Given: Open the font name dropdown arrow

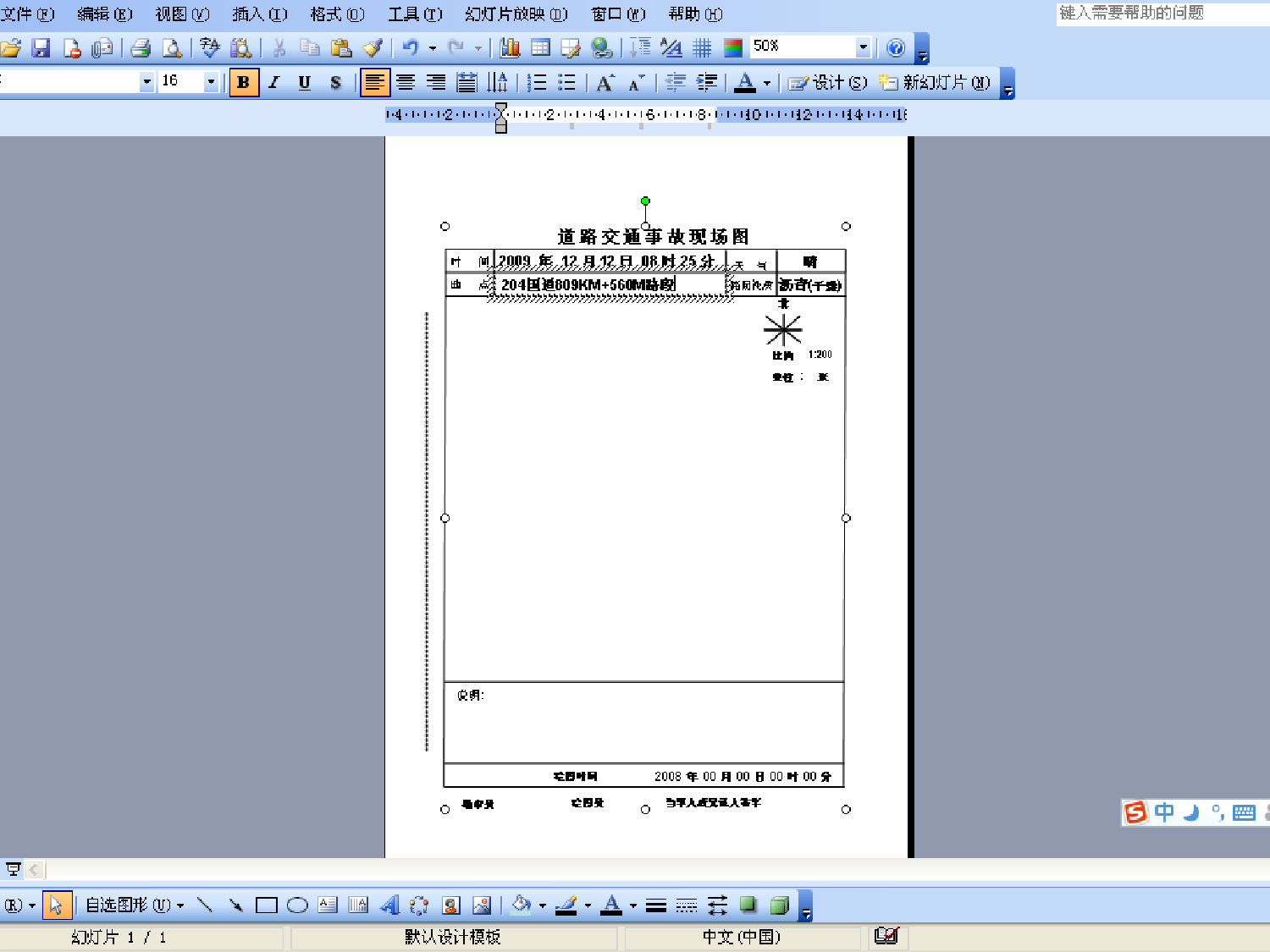Looking at the screenshot, I should 146,82.
